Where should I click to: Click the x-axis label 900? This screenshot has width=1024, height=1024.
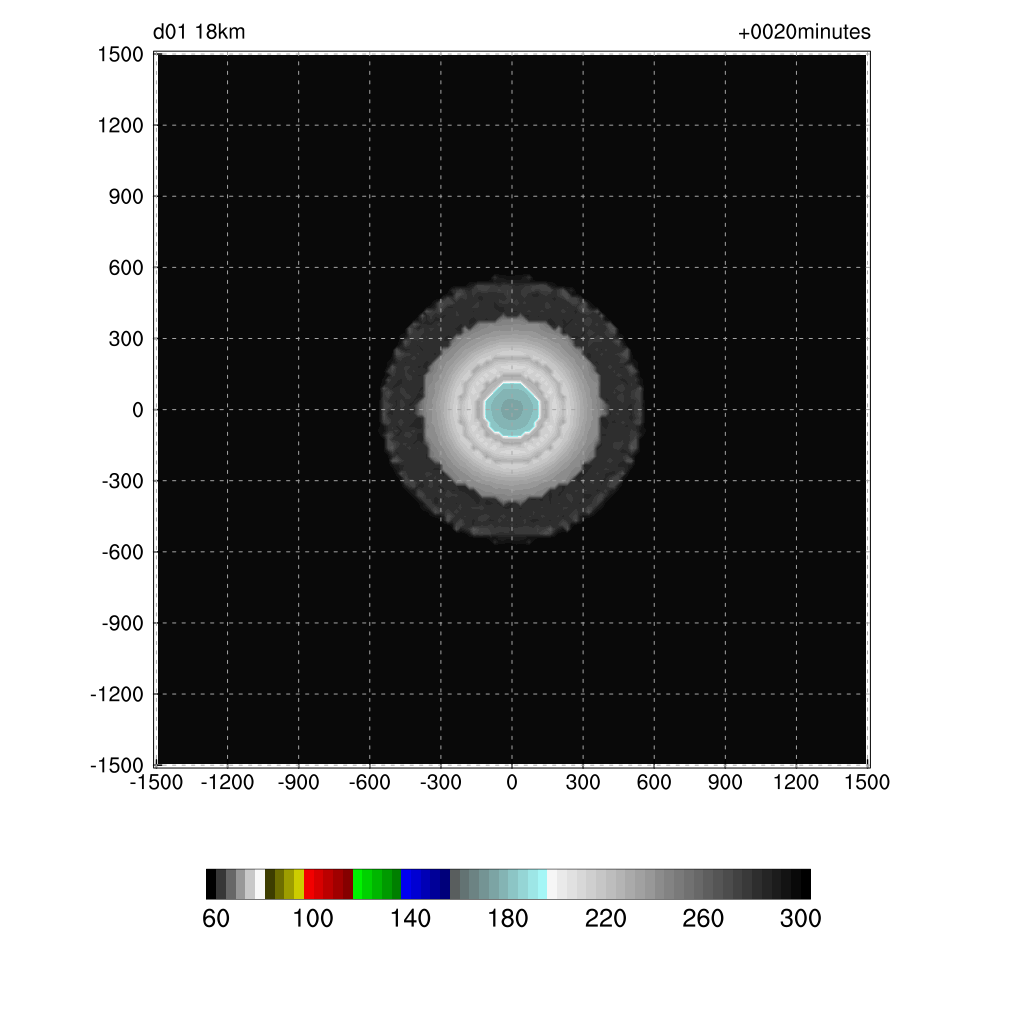(725, 782)
